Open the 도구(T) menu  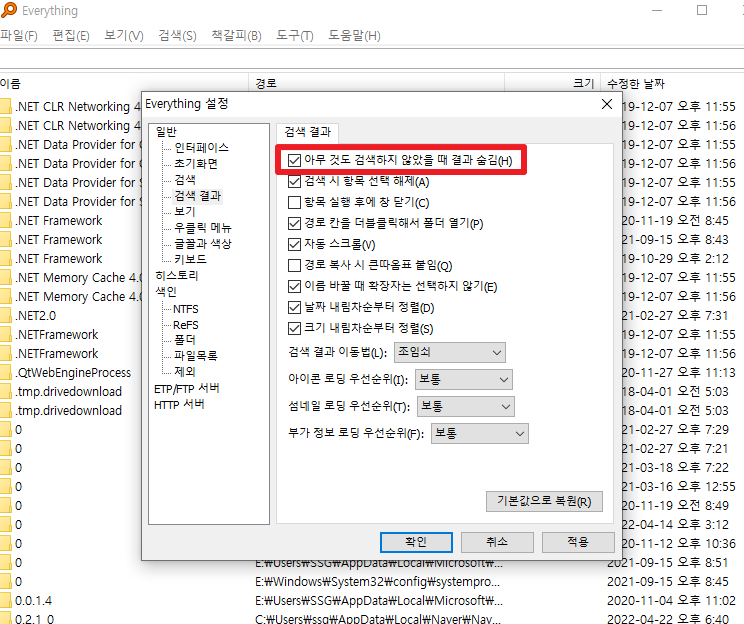tap(295, 36)
